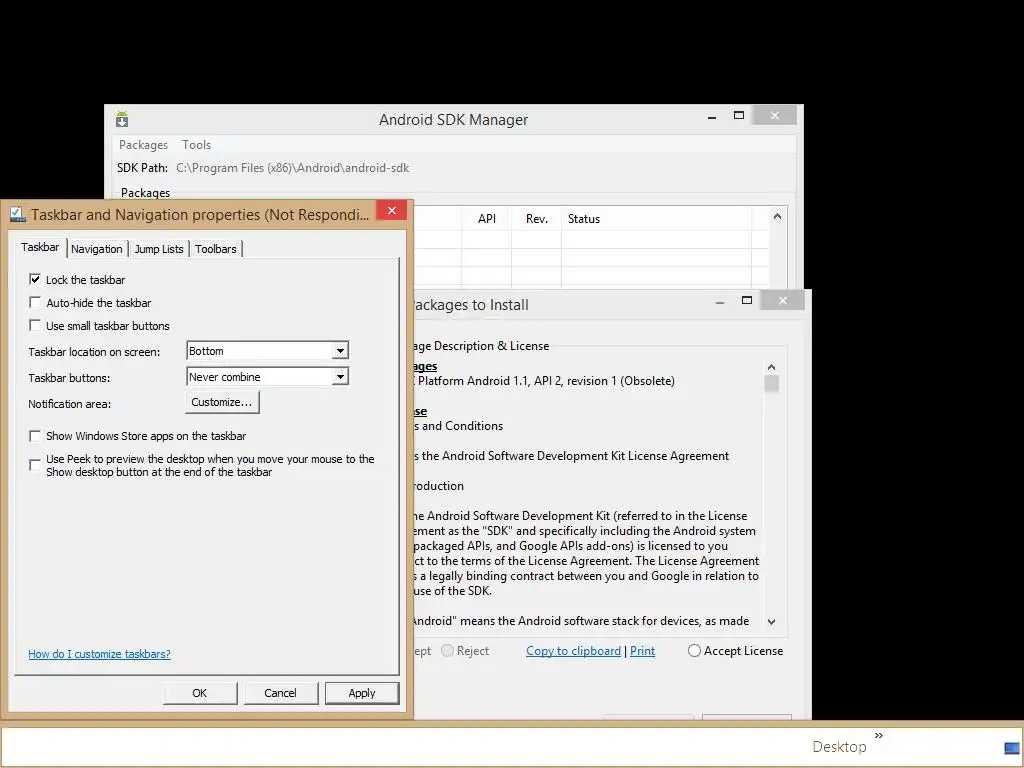Enable Auto-hide the taskbar

(x=35, y=302)
